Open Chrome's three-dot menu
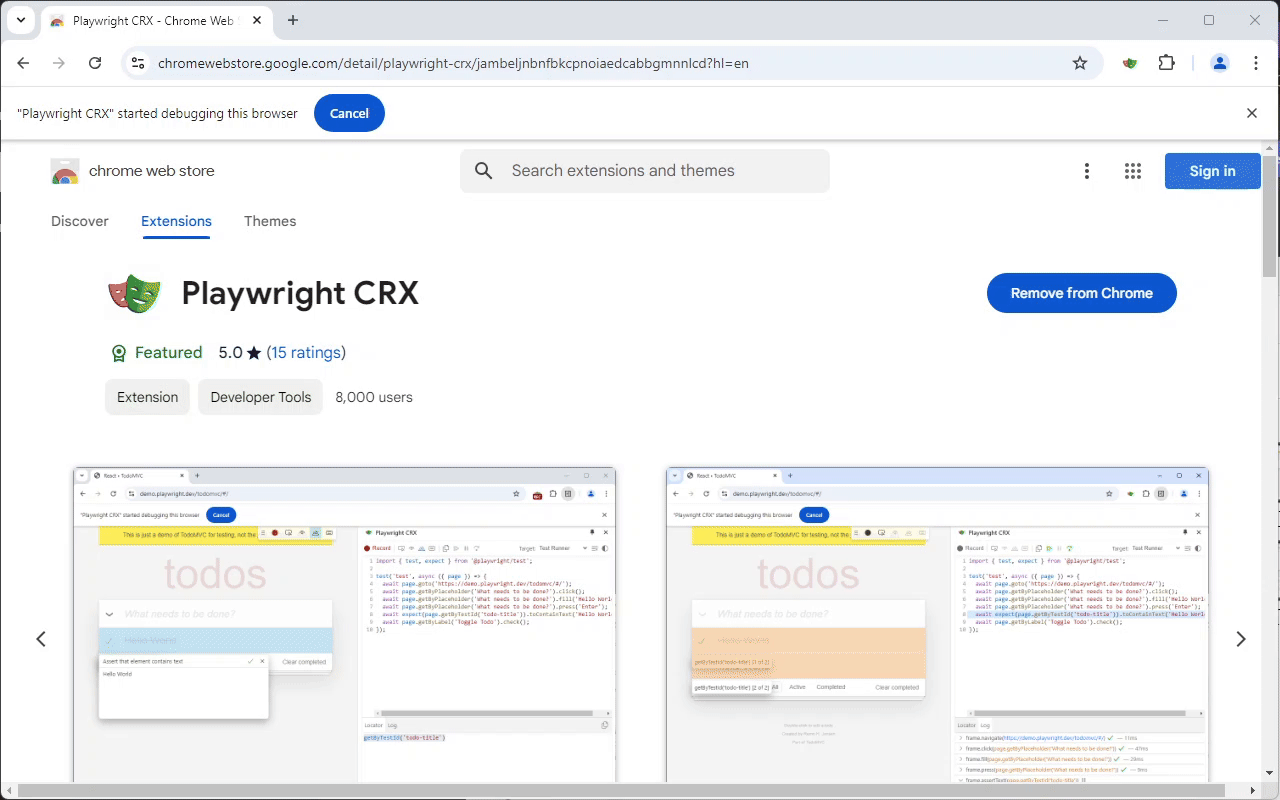 [1256, 63]
